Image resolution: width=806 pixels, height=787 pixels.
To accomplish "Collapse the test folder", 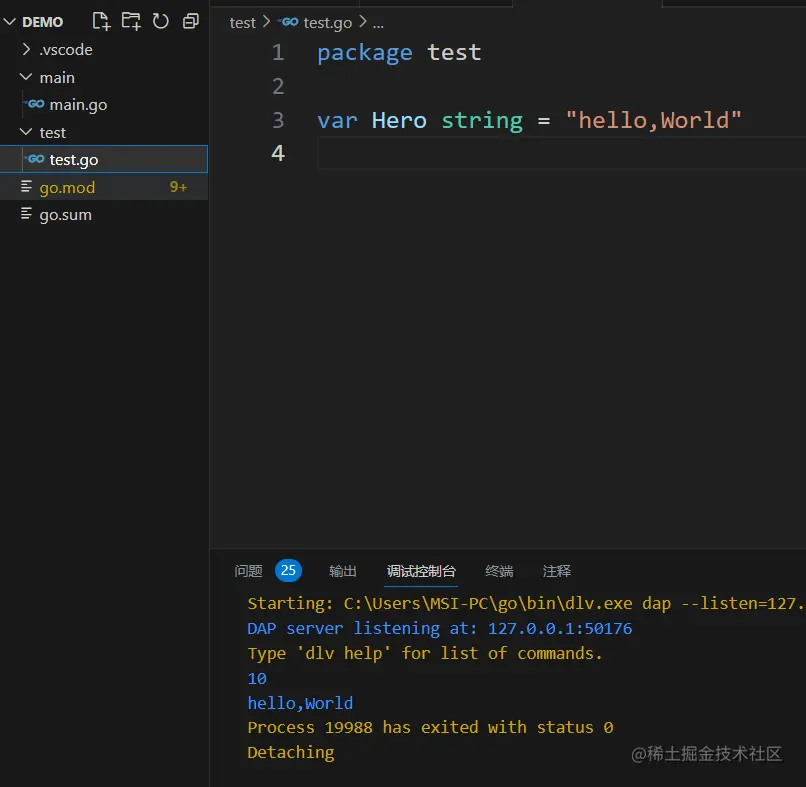I will [x=26, y=132].
